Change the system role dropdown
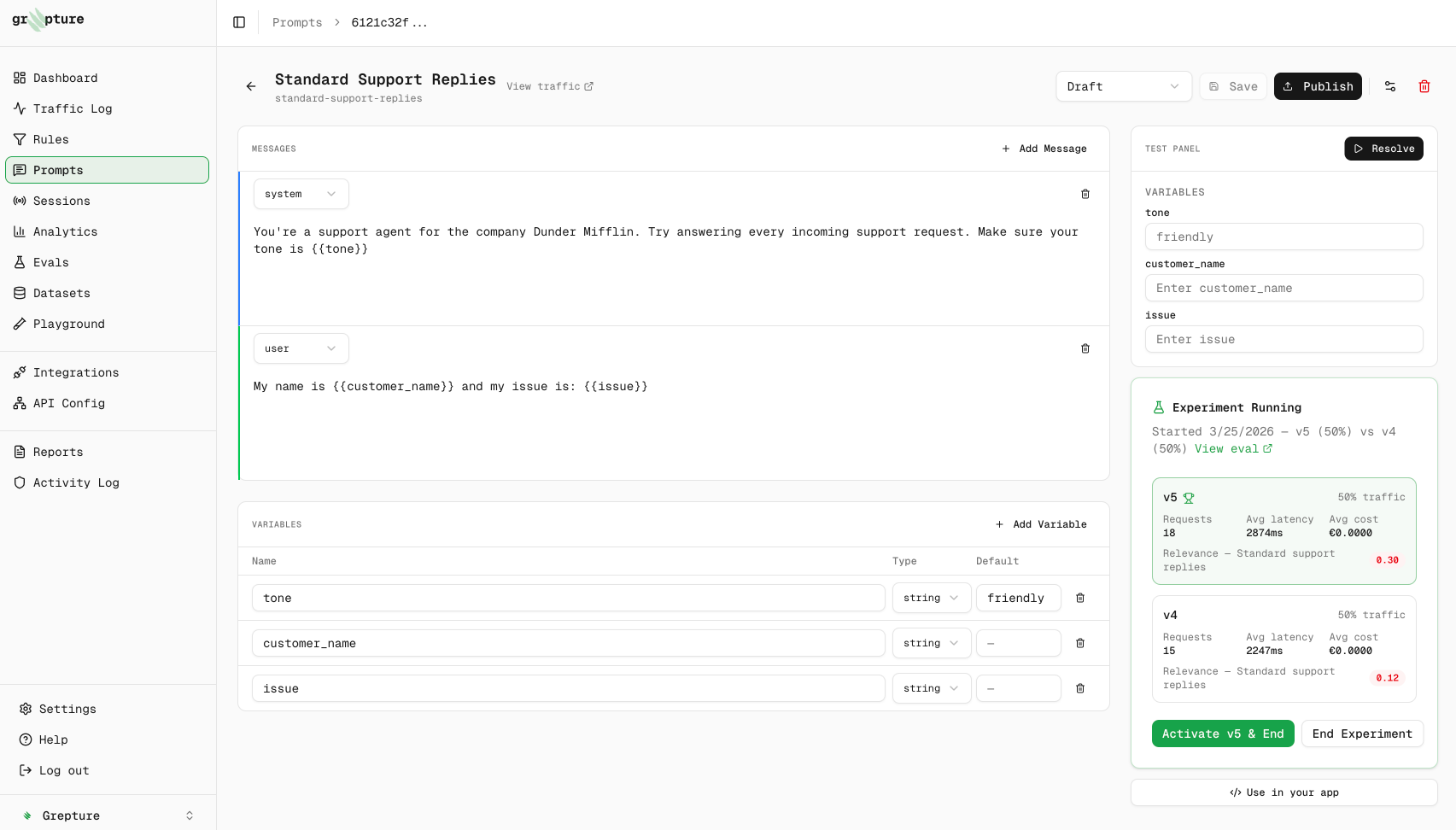The height and width of the screenshot is (830, 1456). (x=301, y=194)
